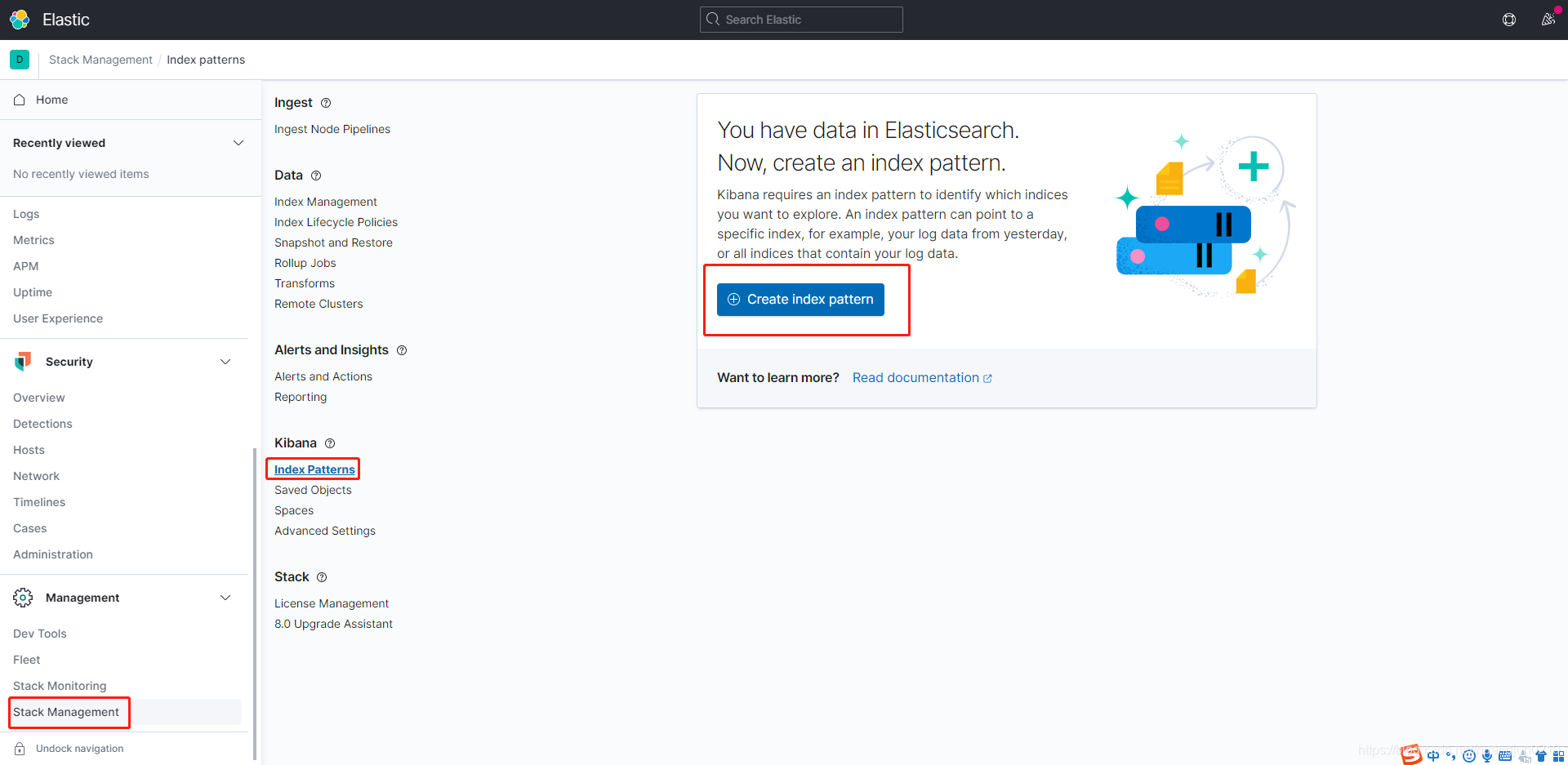The width and height of the screenshot is (1568, 765).
Task: Open Security Overview
Action: point(39,398)
